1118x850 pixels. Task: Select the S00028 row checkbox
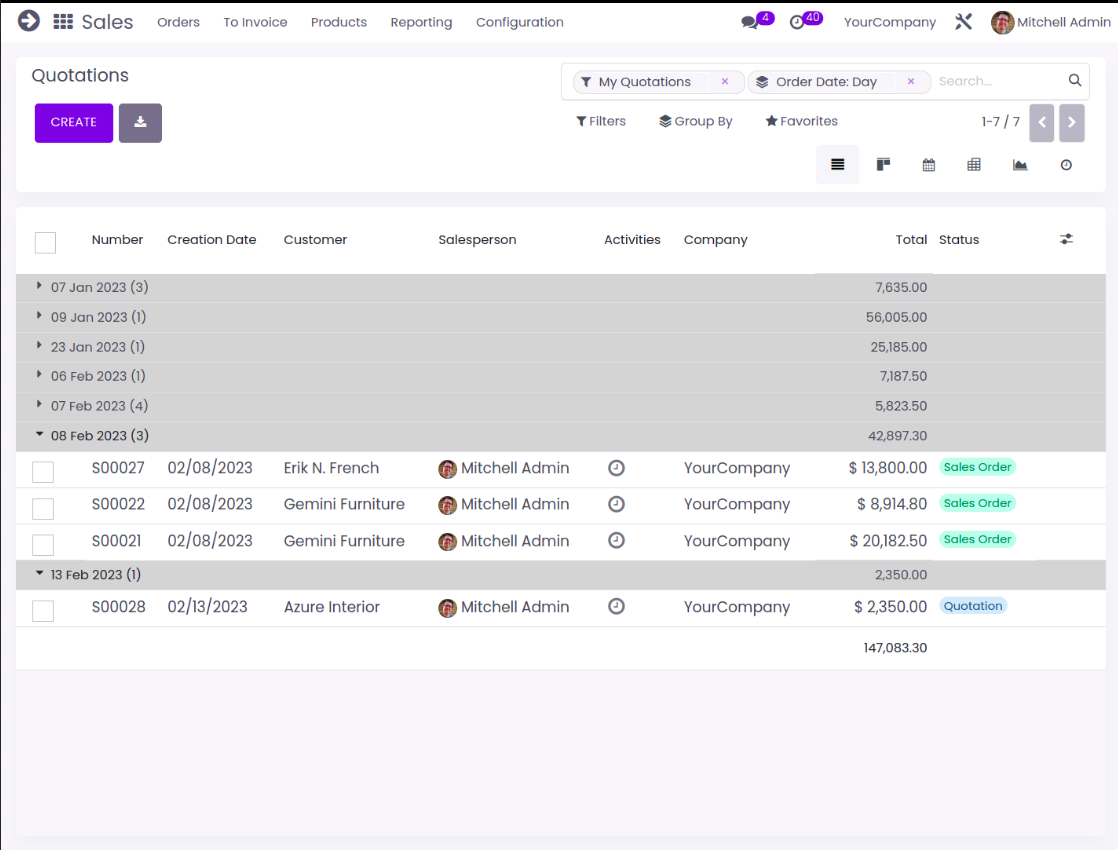(43, 610)
